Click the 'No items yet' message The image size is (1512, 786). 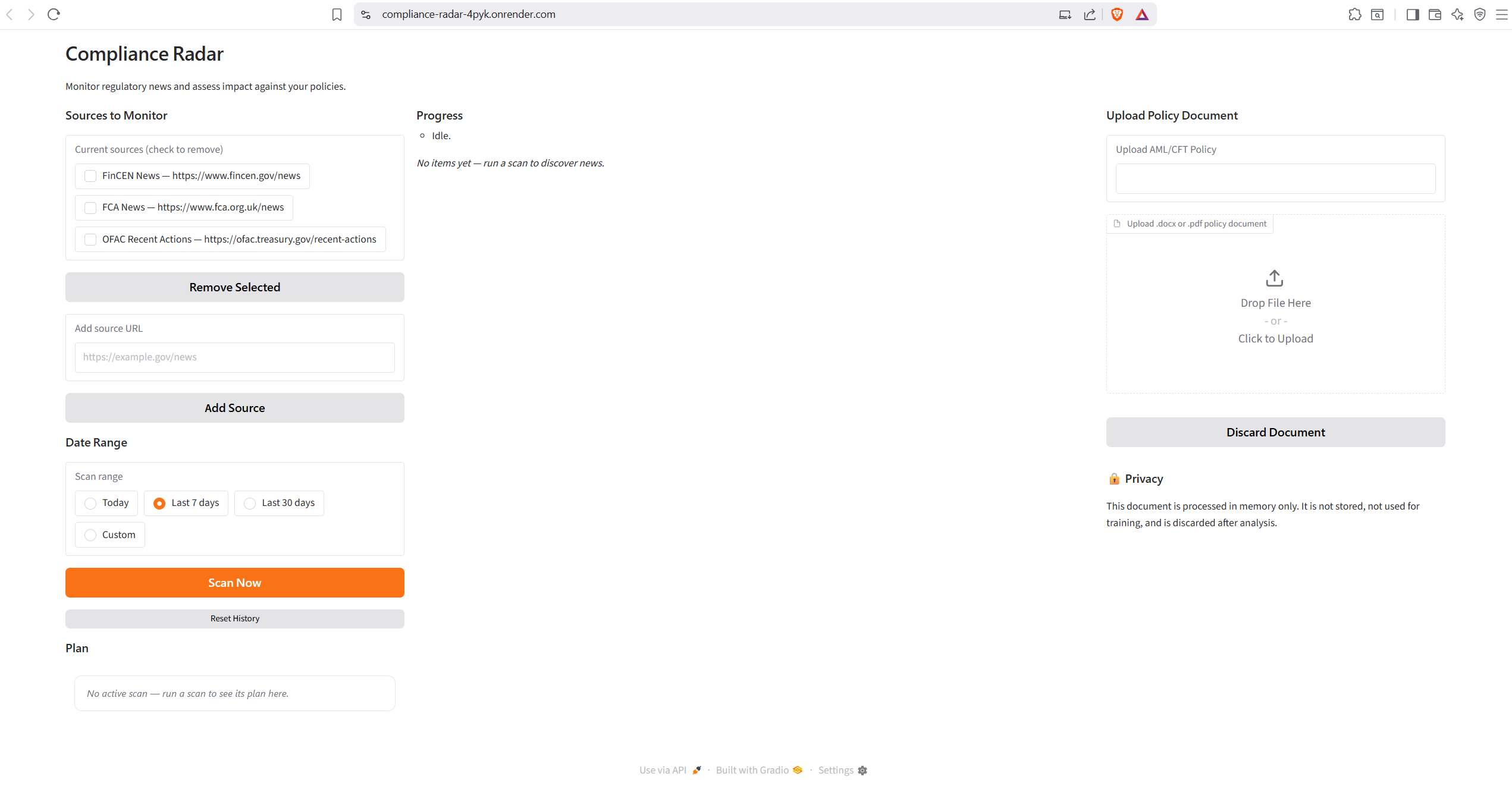510,163
